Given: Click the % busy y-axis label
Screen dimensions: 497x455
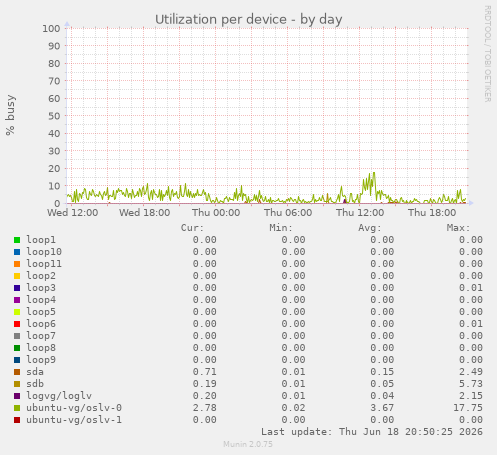Looking at the screenshot, I should pyautogui.click(x=10, y=115).
